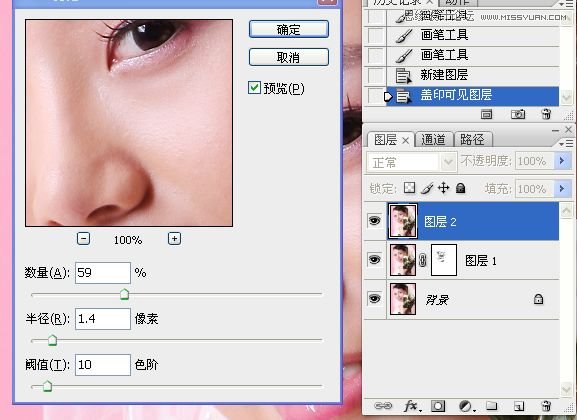Select the 图层 1 layer mask thumbnail
The height and width of the screenshot is (420, 577).
444,260
